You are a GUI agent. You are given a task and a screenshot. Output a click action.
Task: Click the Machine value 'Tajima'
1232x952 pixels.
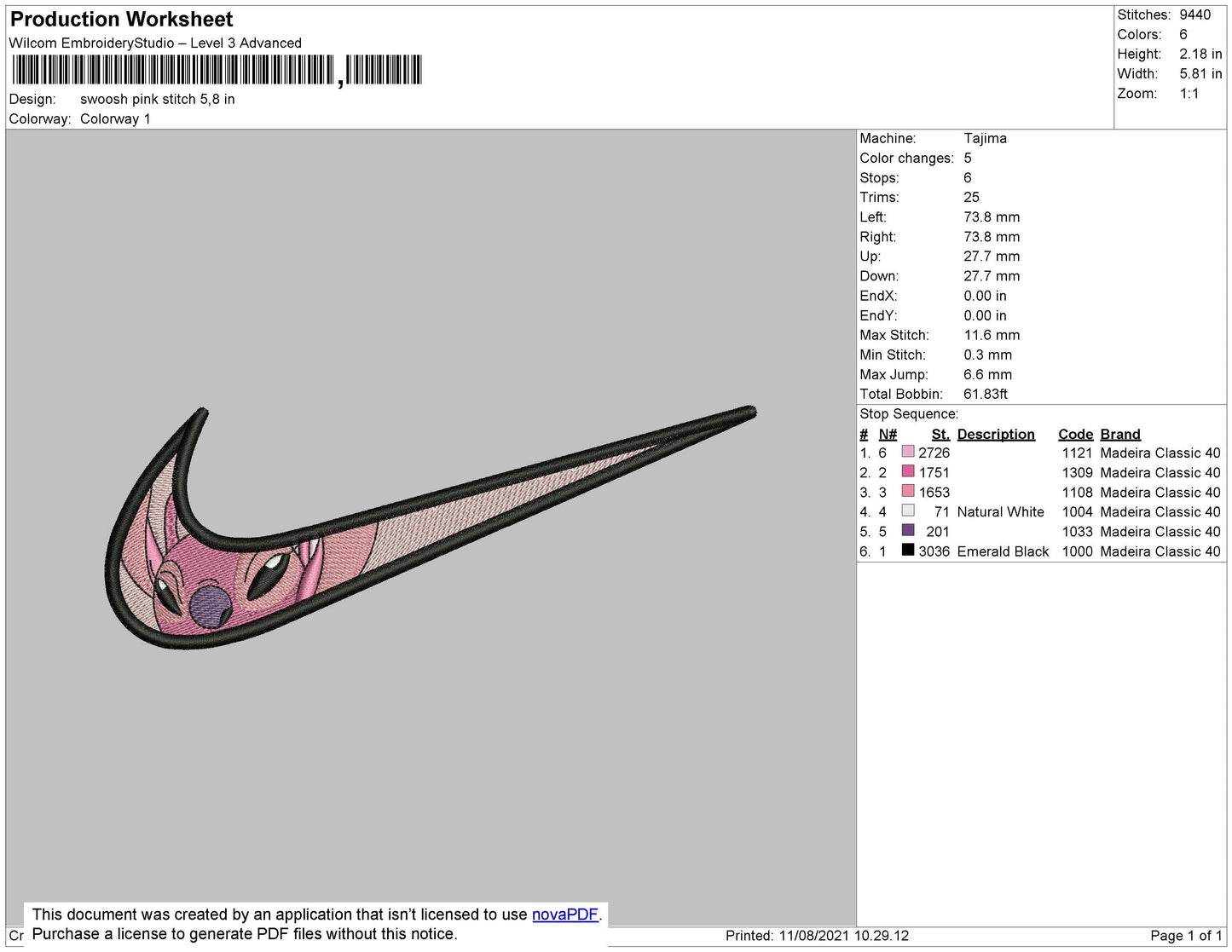[x=985, y=139]
